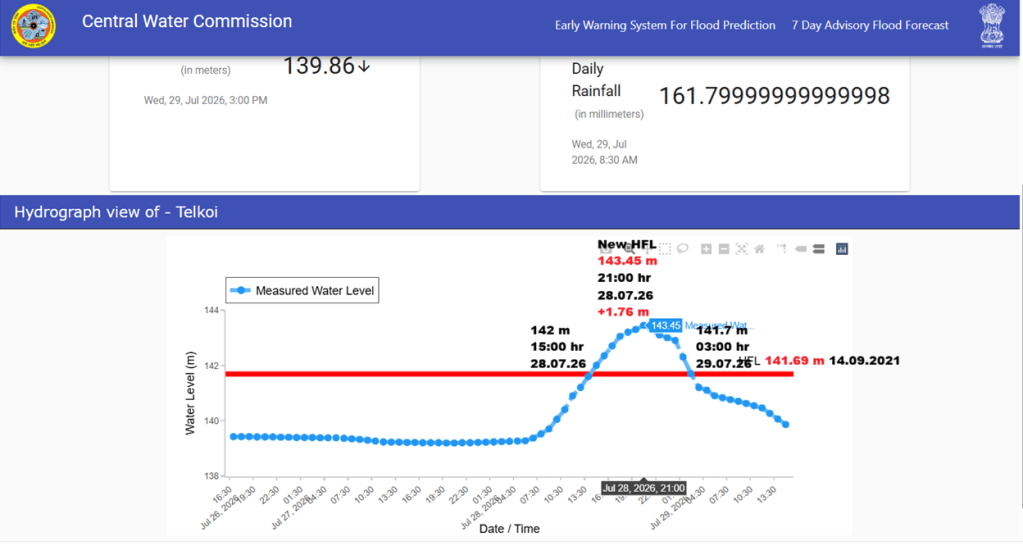Click the first data point of water level curve

(234, 436)
